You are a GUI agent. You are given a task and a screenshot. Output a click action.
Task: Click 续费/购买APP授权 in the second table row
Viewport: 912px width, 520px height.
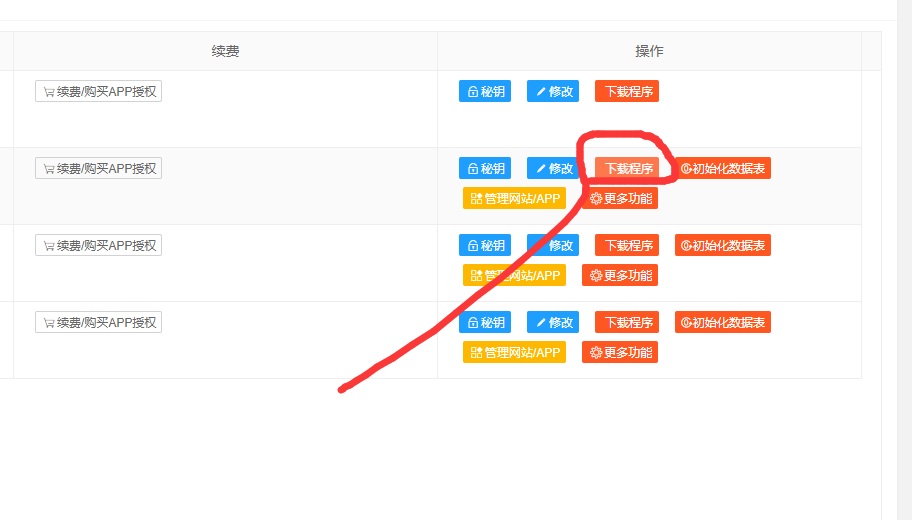click(98, 168)
